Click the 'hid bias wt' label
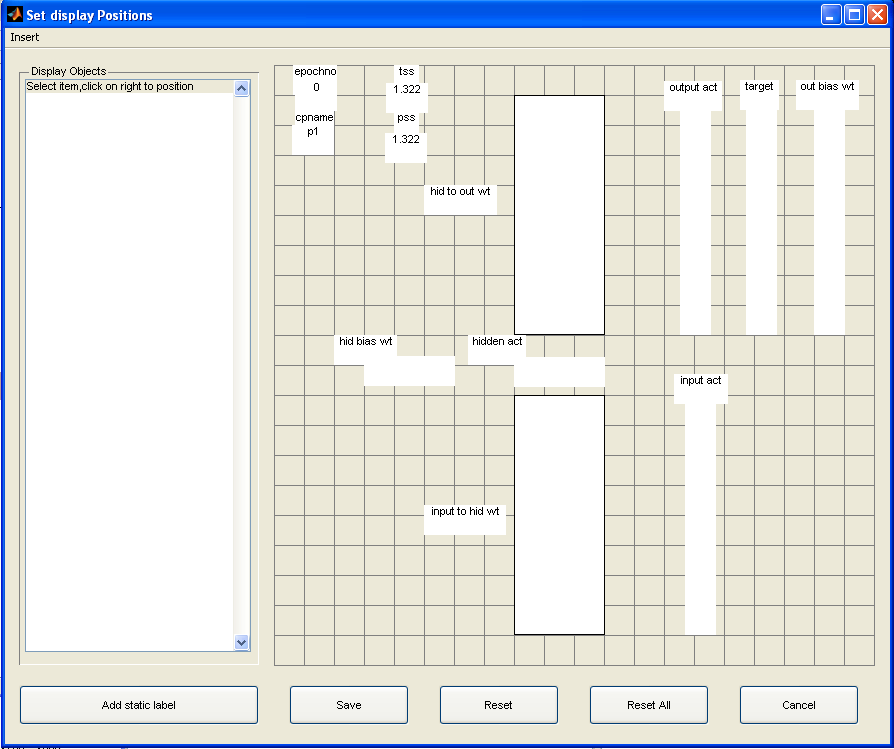 (x=365, y=342)
